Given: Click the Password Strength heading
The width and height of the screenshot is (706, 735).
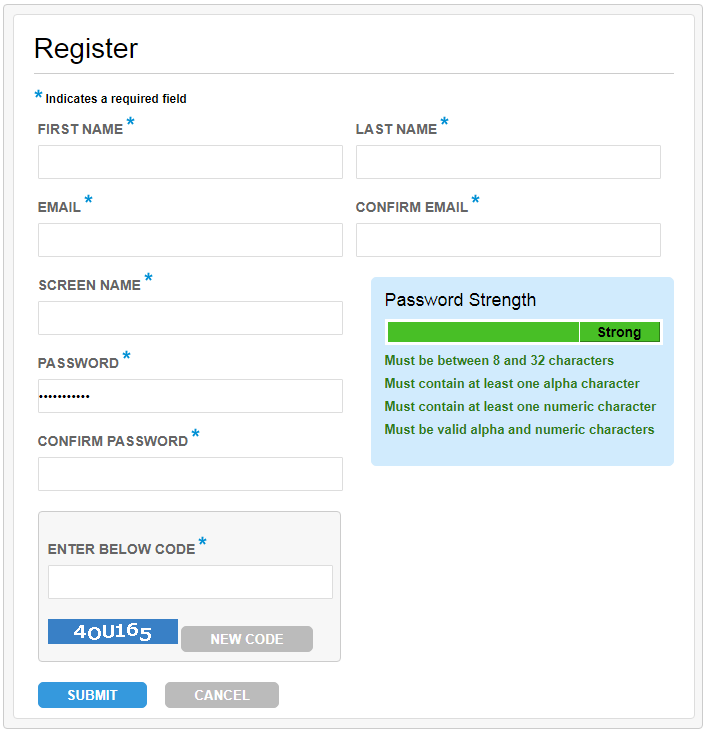Looking at the screenshot, I should pos(460,300).
